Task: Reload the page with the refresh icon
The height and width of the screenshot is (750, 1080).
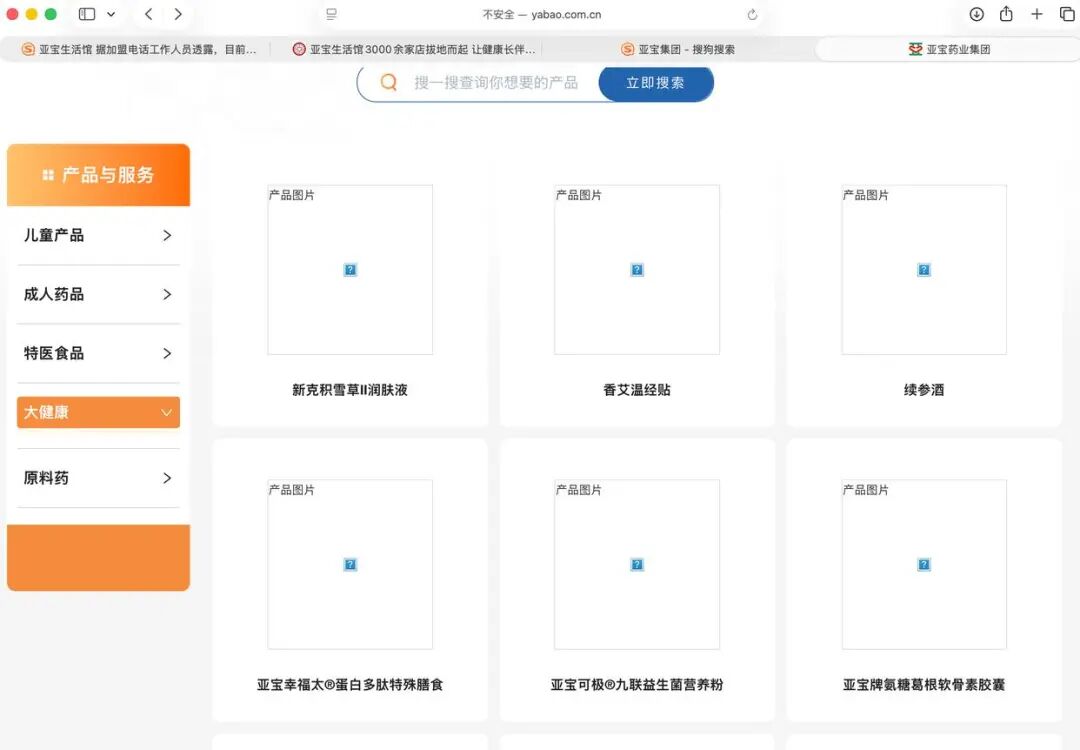Action: [x=752, y=15]
